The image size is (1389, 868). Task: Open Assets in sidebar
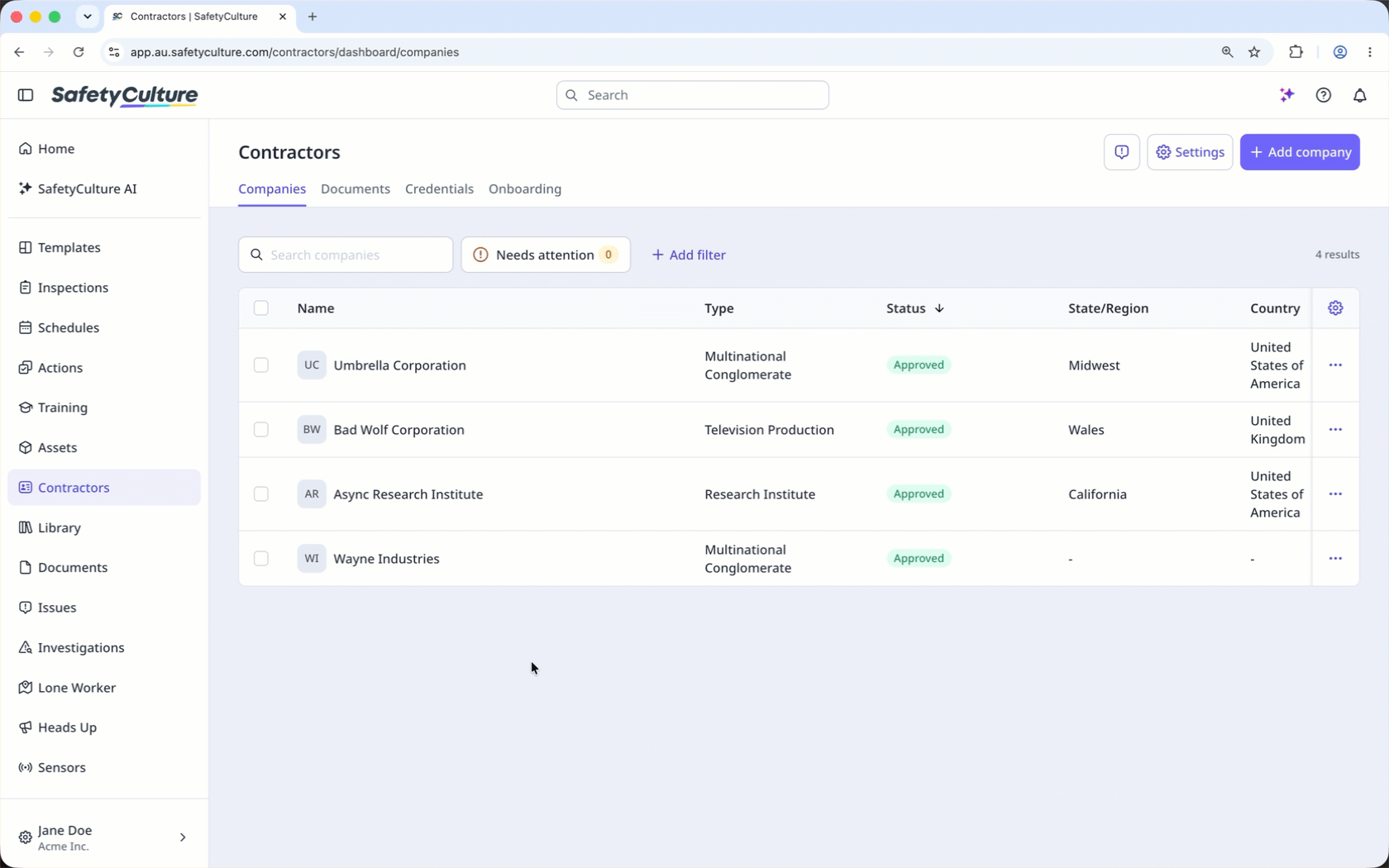coord(104,447)
